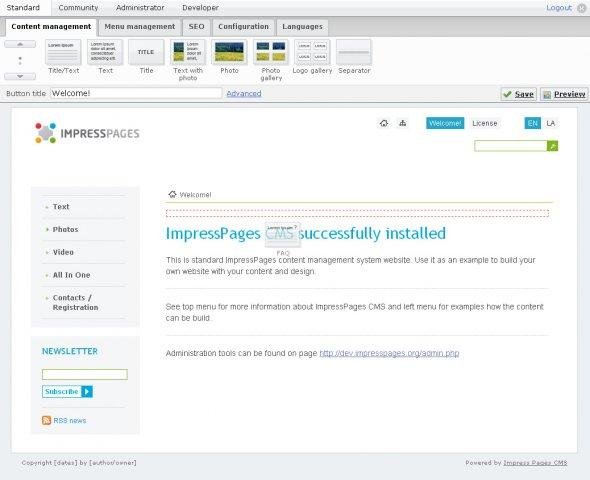Click the sitemap icon in site header

[403, 123]
